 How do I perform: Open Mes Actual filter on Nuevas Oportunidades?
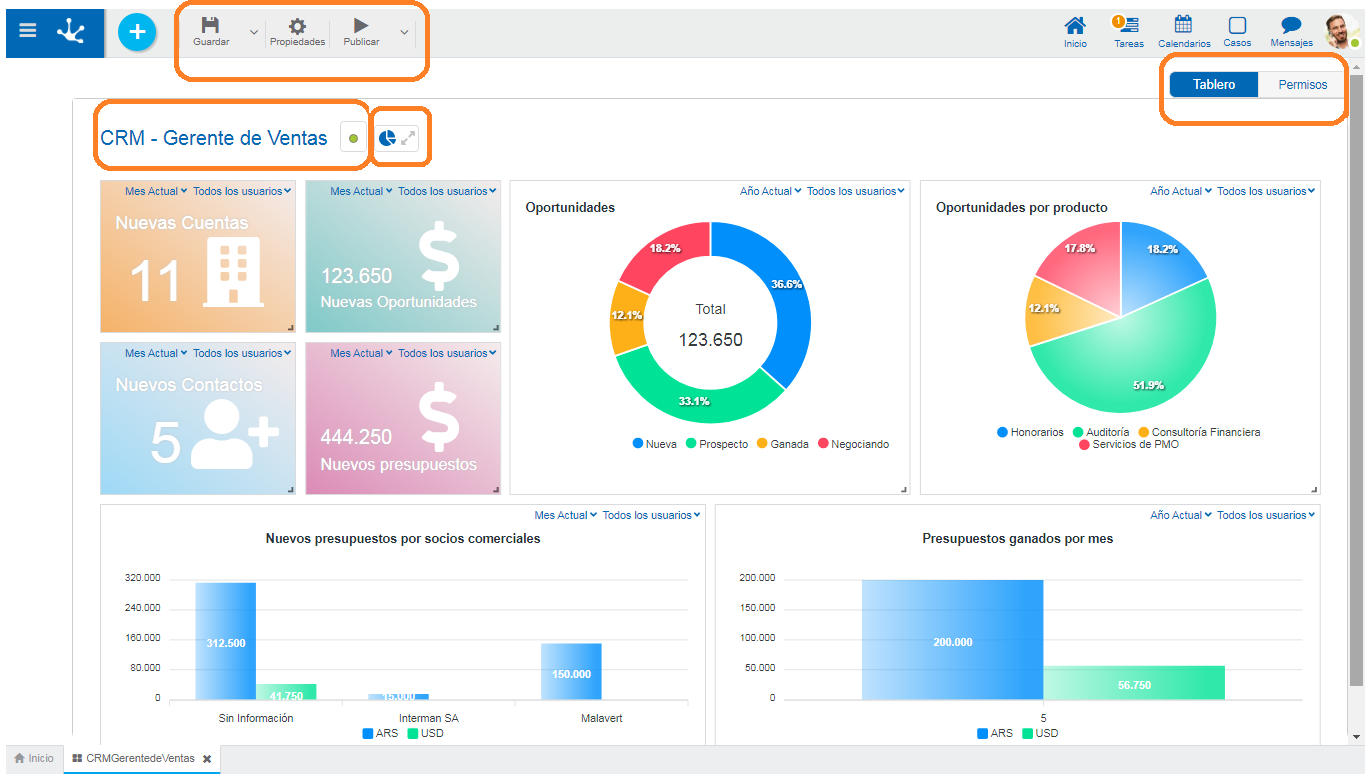pos(361,191)
